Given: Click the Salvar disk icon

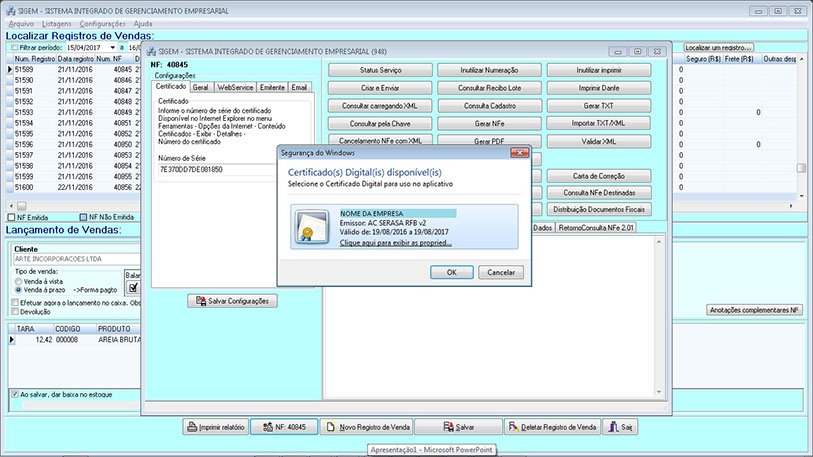Looking at the screenshot, I should [x=447, y=427].
